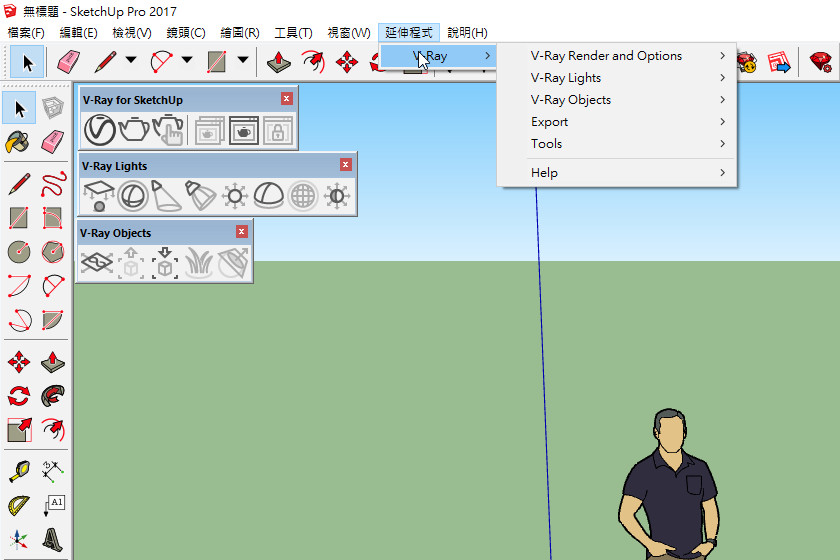Open rectangle shape tool dropdown arrow
840x560 pixels.
tap(243, 59)
